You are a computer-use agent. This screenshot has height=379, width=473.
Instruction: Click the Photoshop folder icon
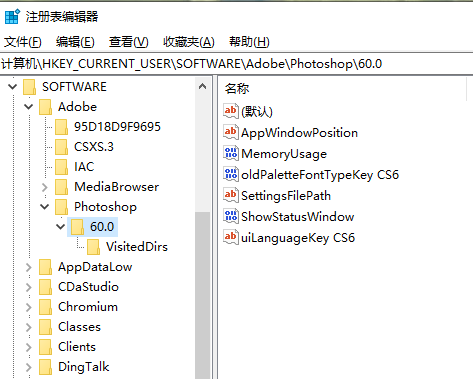point(61,207)
